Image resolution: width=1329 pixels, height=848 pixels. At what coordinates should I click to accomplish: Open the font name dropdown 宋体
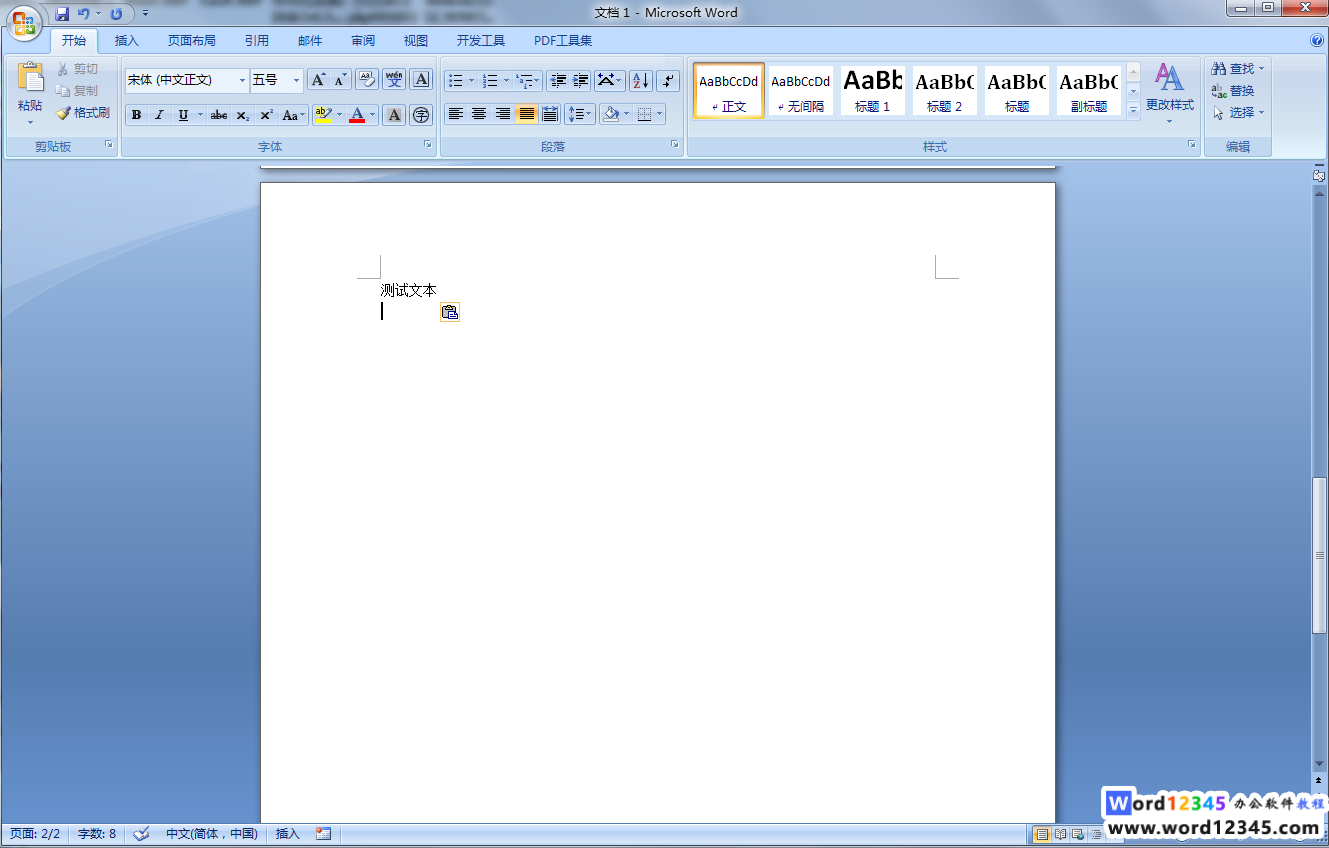click(242, 80)
